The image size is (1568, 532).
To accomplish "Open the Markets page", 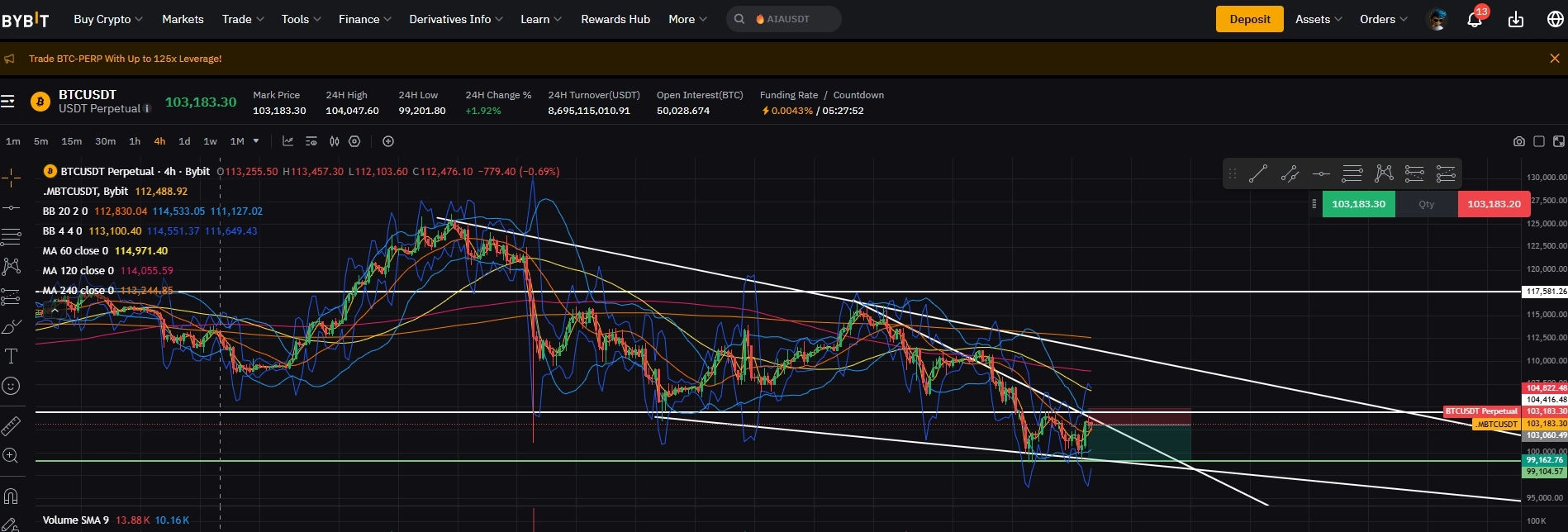I will [183, 19].
